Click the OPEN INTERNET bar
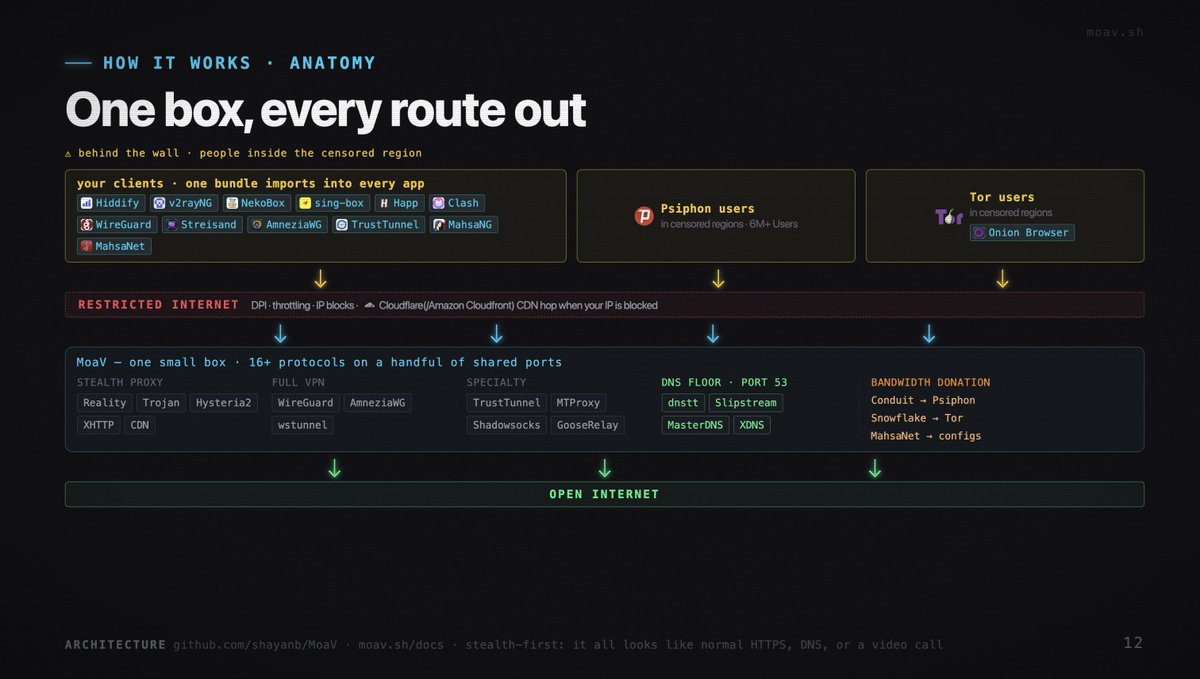Image resolution: width=1200 pixels, height=679 pixels. [604, 494]
